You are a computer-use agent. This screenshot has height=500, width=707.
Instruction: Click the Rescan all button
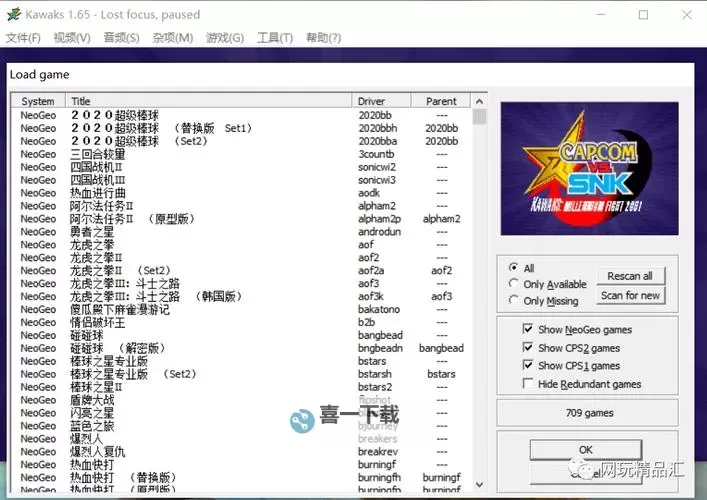[x=630, y=276]
